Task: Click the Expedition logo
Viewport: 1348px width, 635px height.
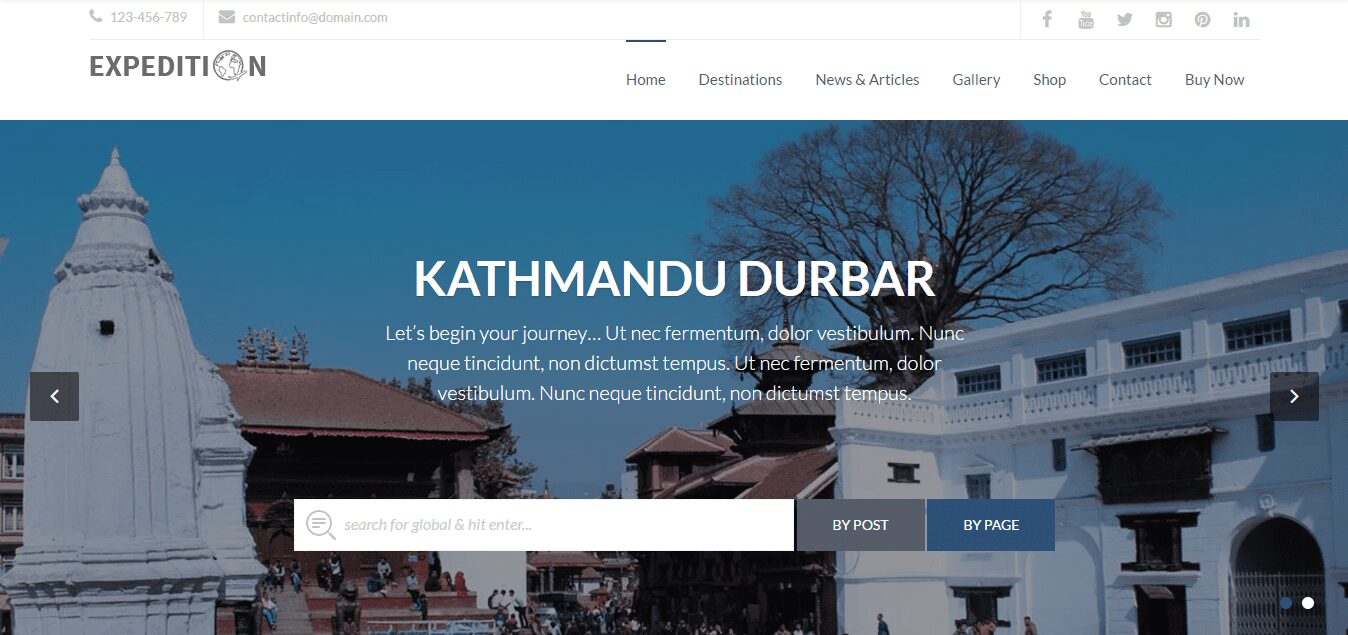Action: coord(178,66)
